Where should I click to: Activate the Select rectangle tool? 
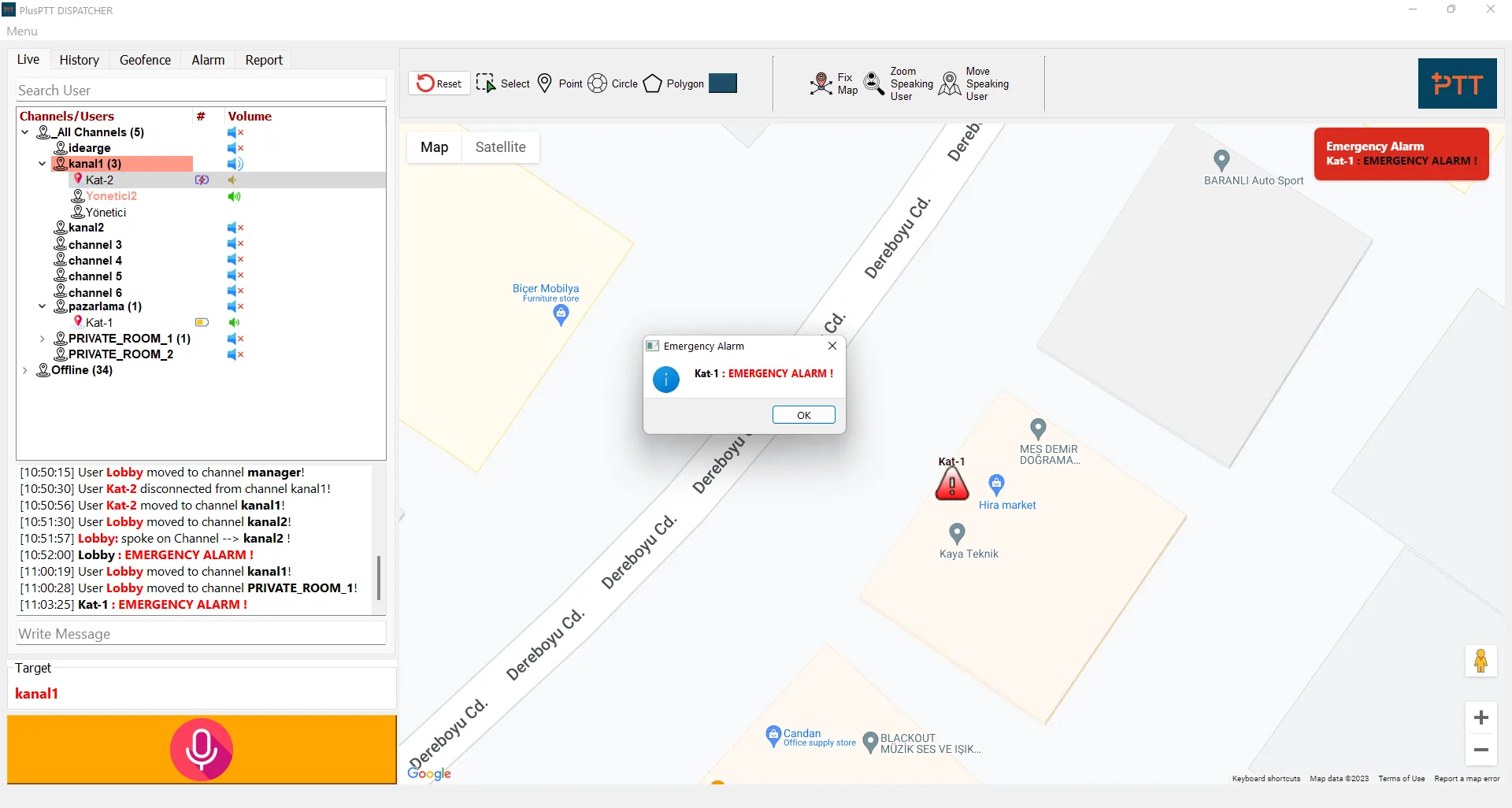click(486, 83)
